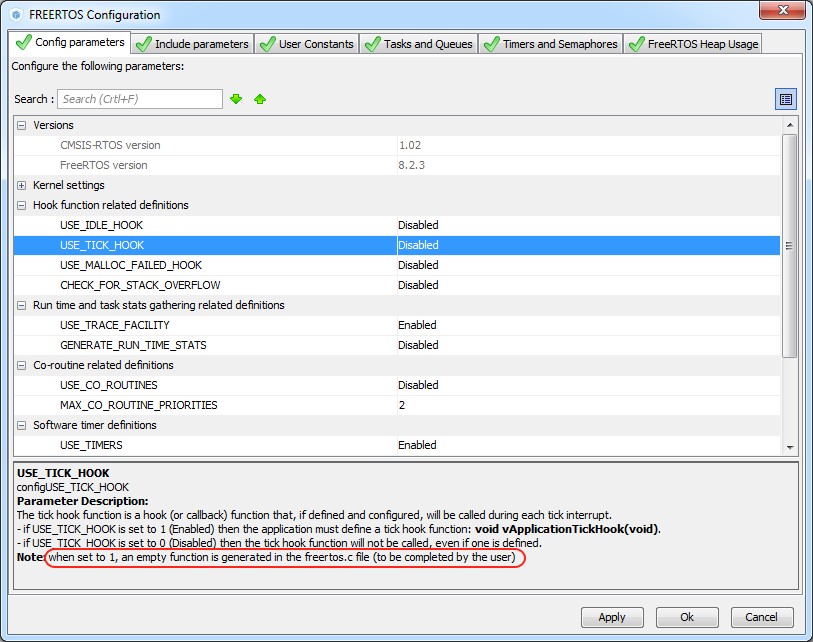Open the Timers and Semaphores tab
The width and height of the screenshot is (813, 642).
click(x=551, y=44)
